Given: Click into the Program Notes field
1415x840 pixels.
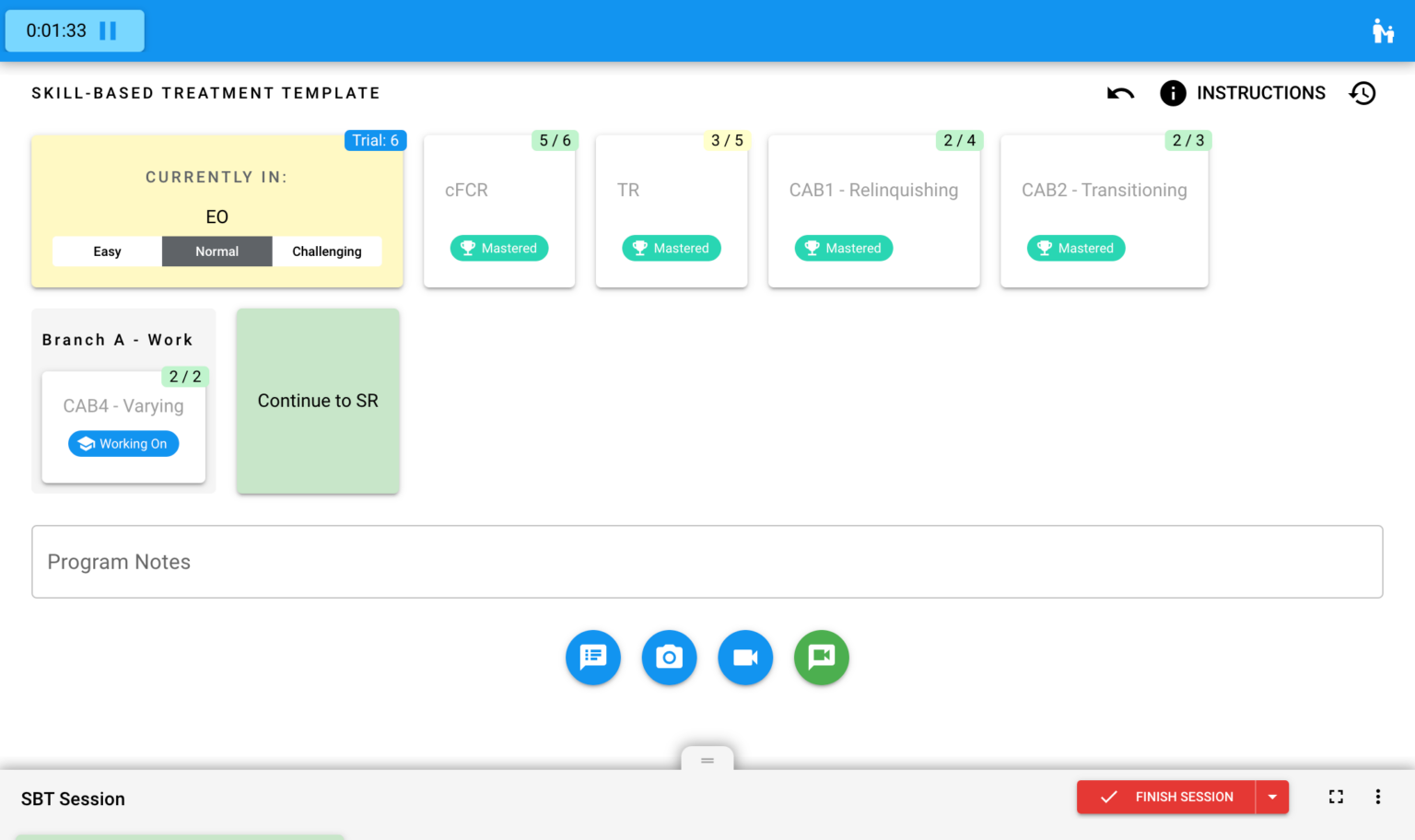Looking at the screenshot, I should [x=707, y=562].
